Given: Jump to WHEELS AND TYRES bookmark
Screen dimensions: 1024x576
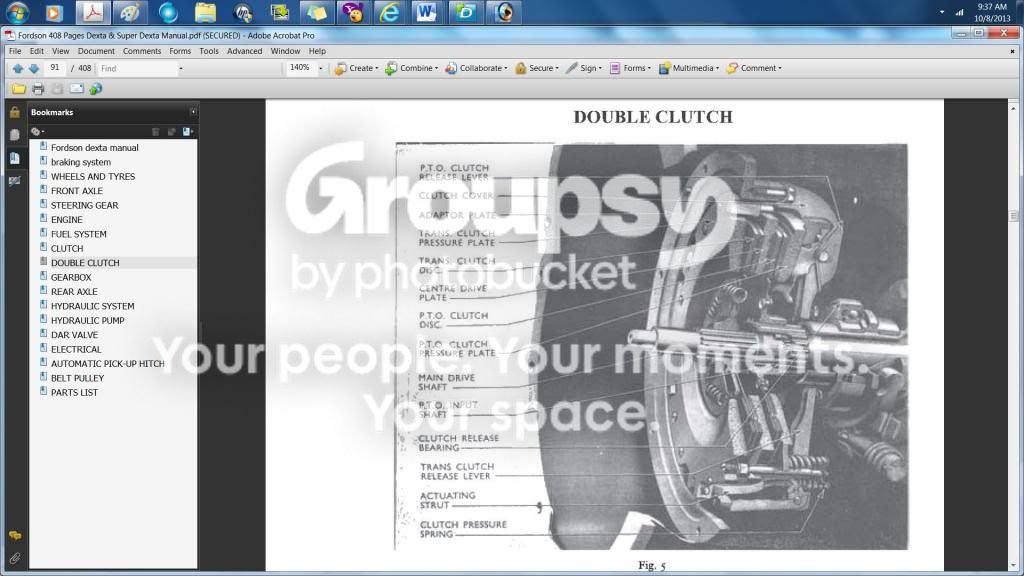Looking at the screenshot, I should tap(93, 176).
